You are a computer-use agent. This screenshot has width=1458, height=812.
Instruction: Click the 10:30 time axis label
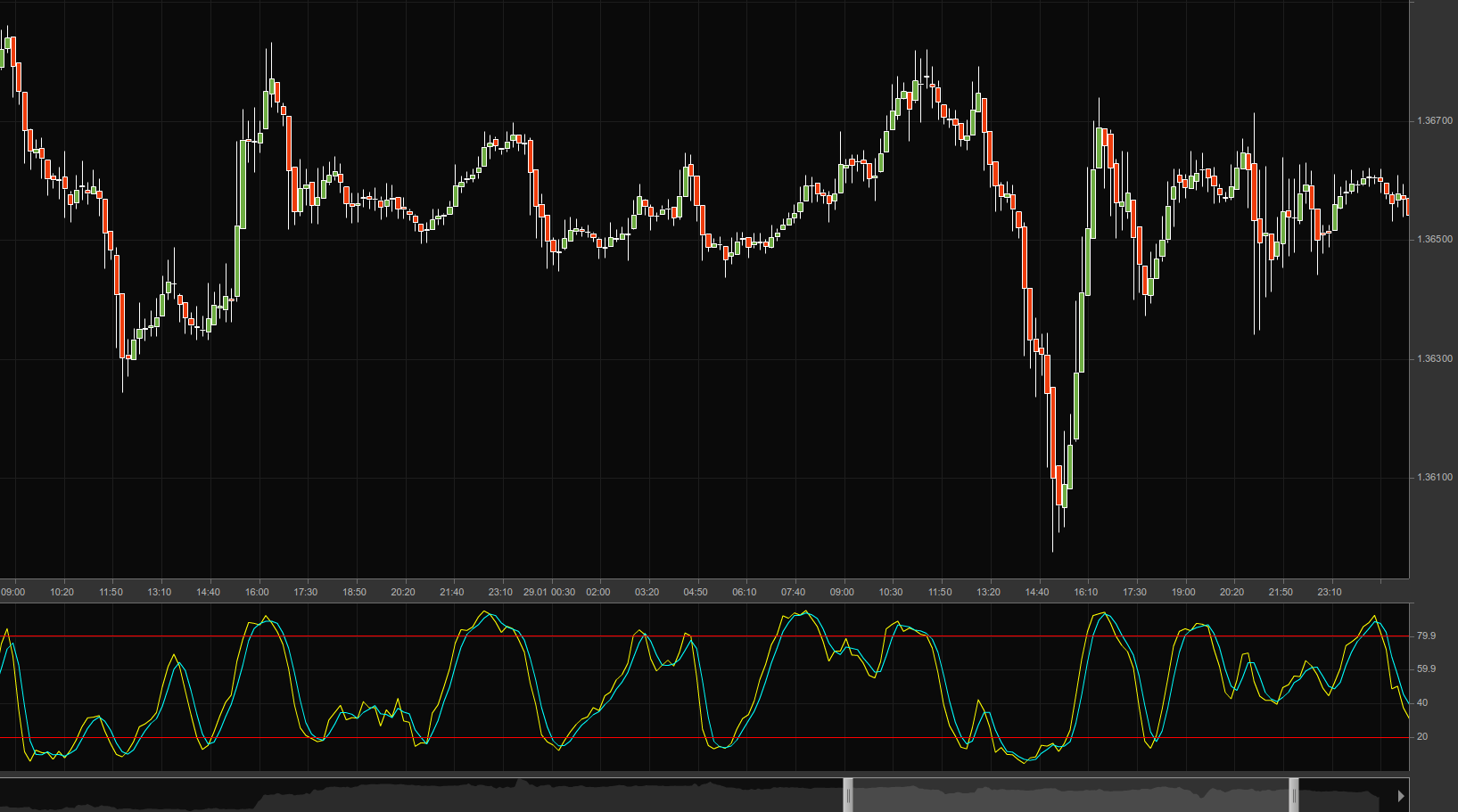(891, 592)
